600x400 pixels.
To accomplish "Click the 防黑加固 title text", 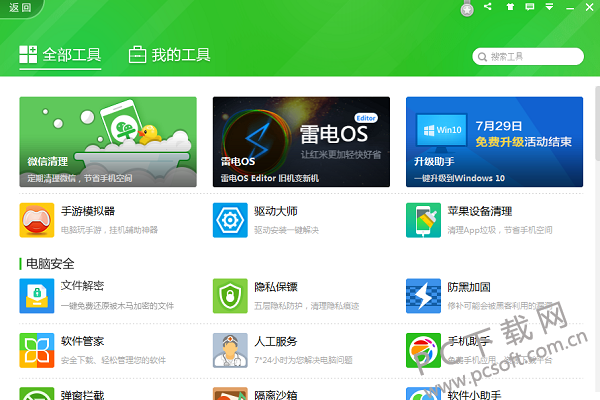I will click(469, 287).
